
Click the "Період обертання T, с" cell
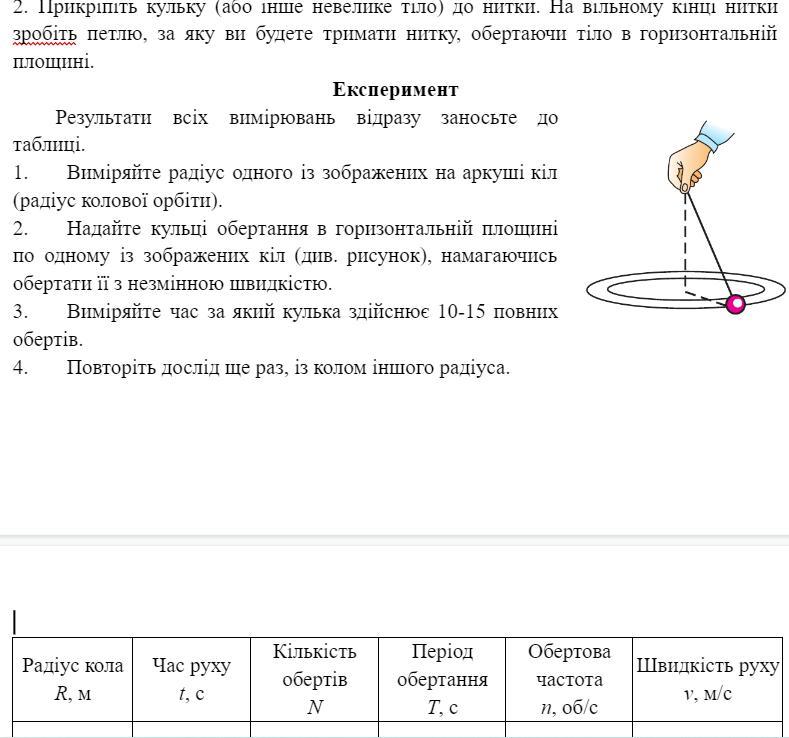click(442, 679)
